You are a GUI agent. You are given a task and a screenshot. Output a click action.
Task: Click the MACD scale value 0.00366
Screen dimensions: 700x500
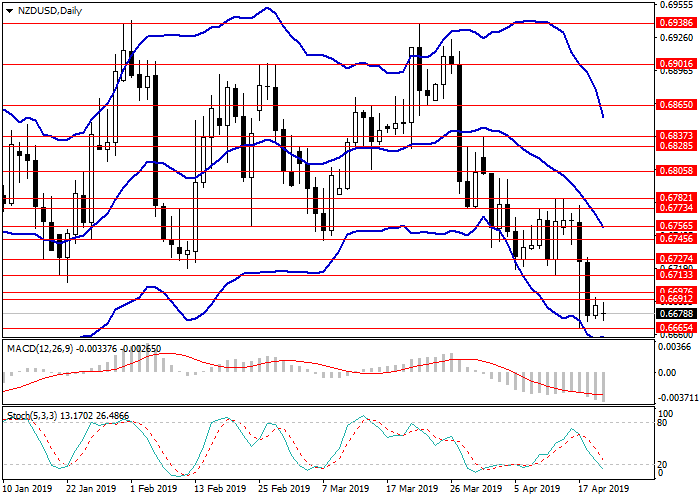[x=675, y=347]
